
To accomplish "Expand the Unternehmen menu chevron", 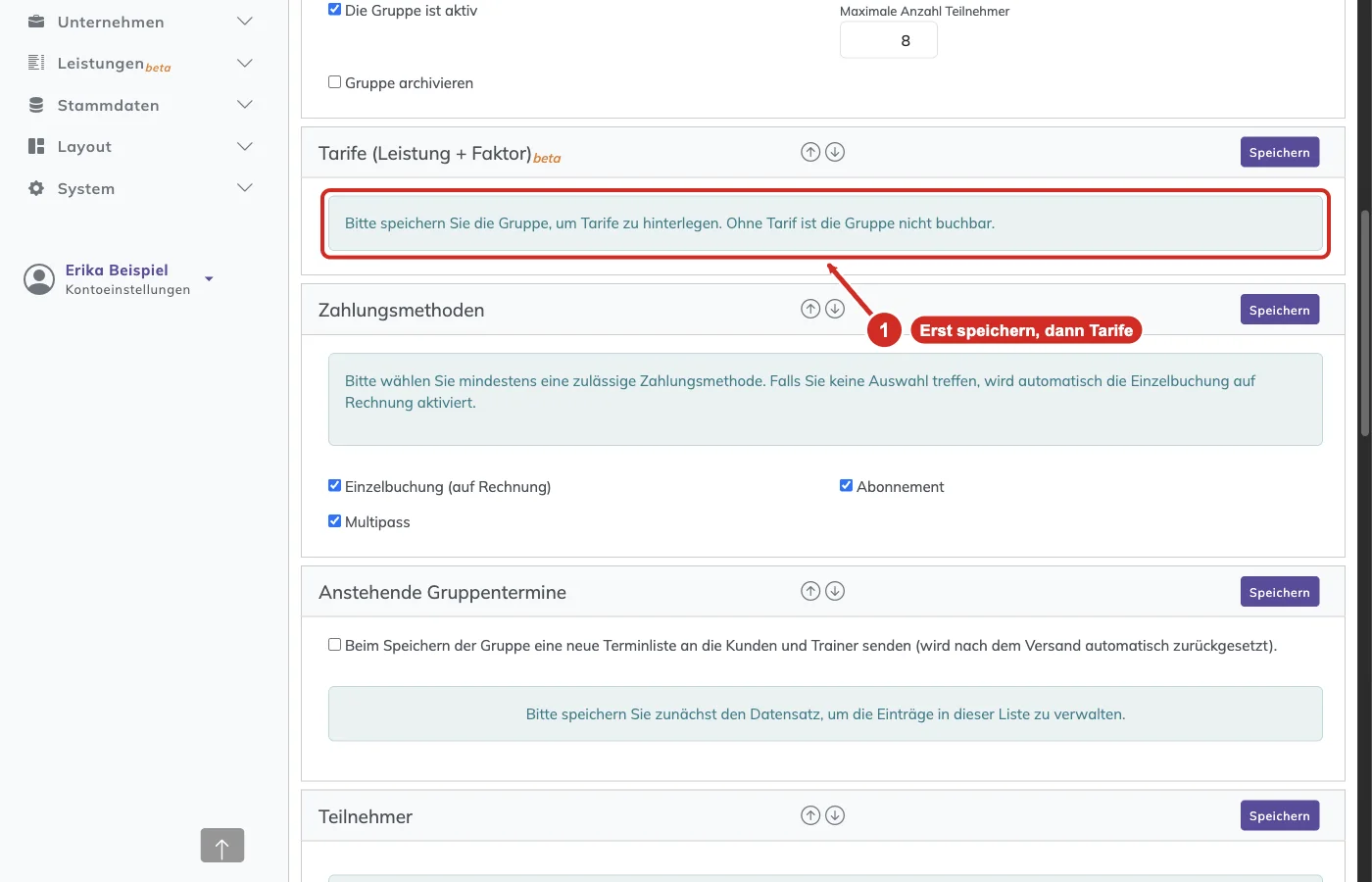I will point(245,22).
